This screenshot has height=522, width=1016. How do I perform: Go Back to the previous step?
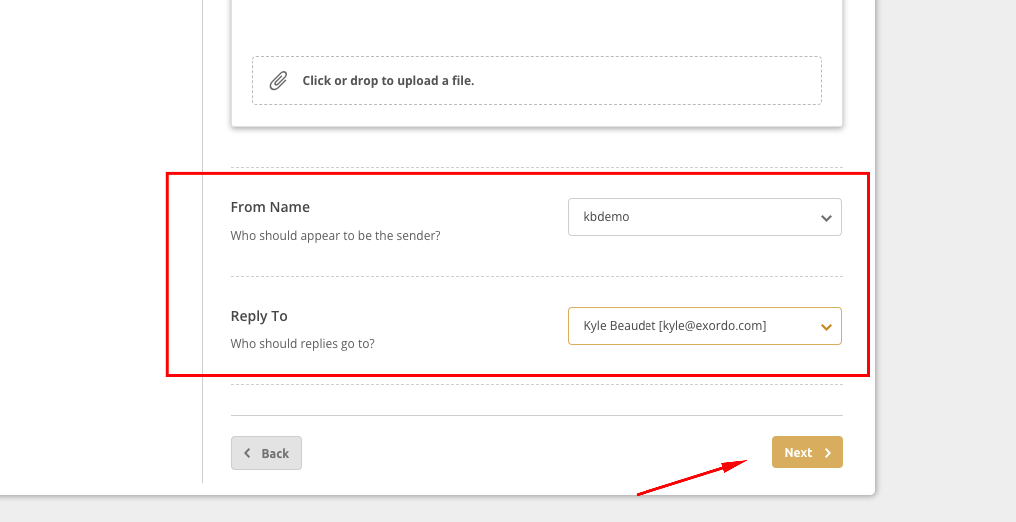click(266, 453)
